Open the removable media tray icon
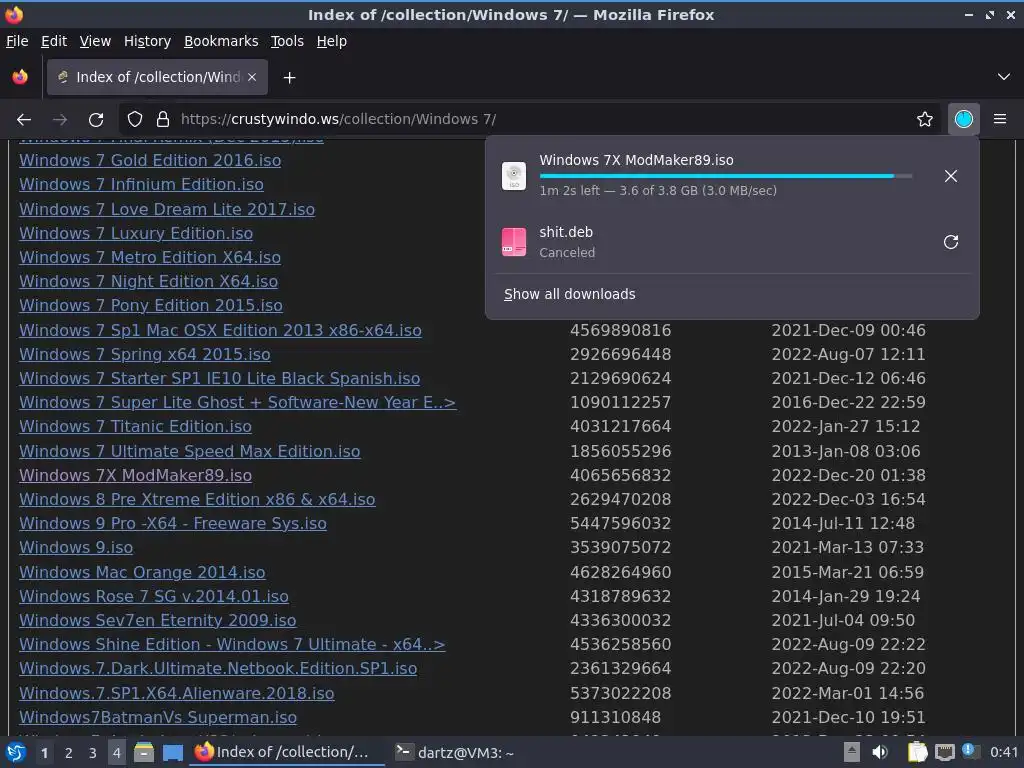 click(x=851, y=752)
